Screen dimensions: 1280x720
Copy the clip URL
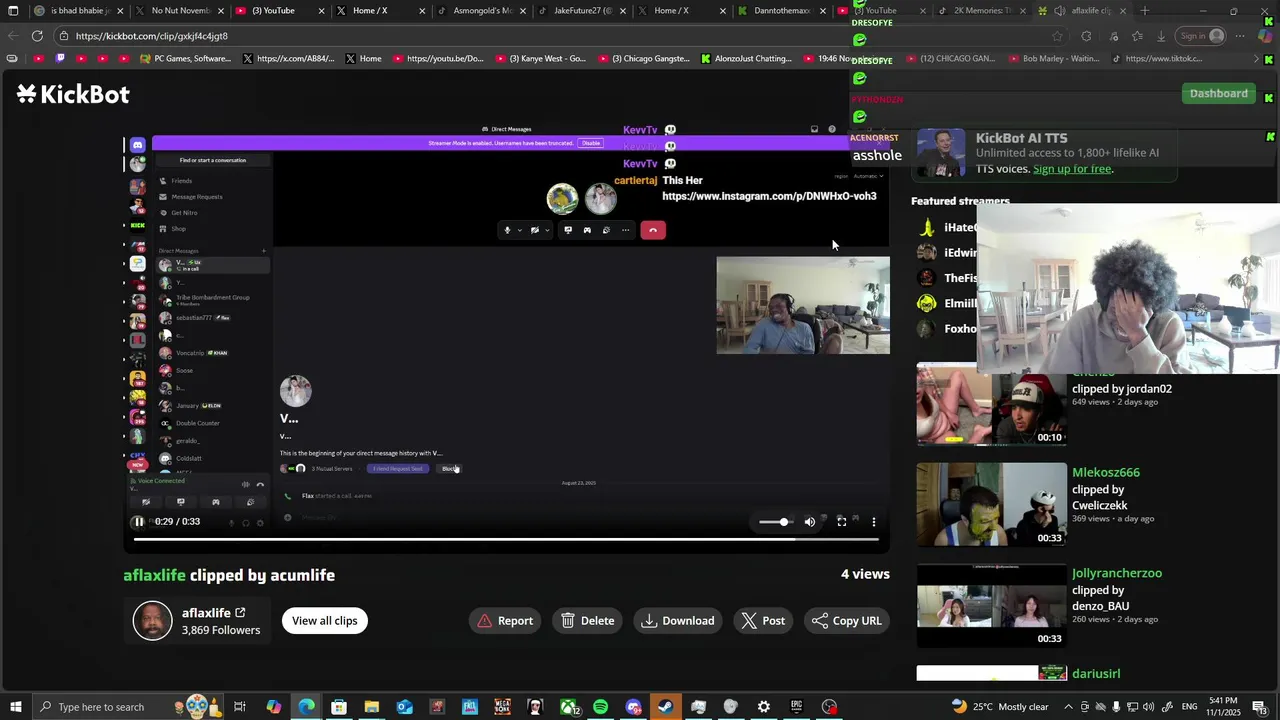click(x=847, y=620)
